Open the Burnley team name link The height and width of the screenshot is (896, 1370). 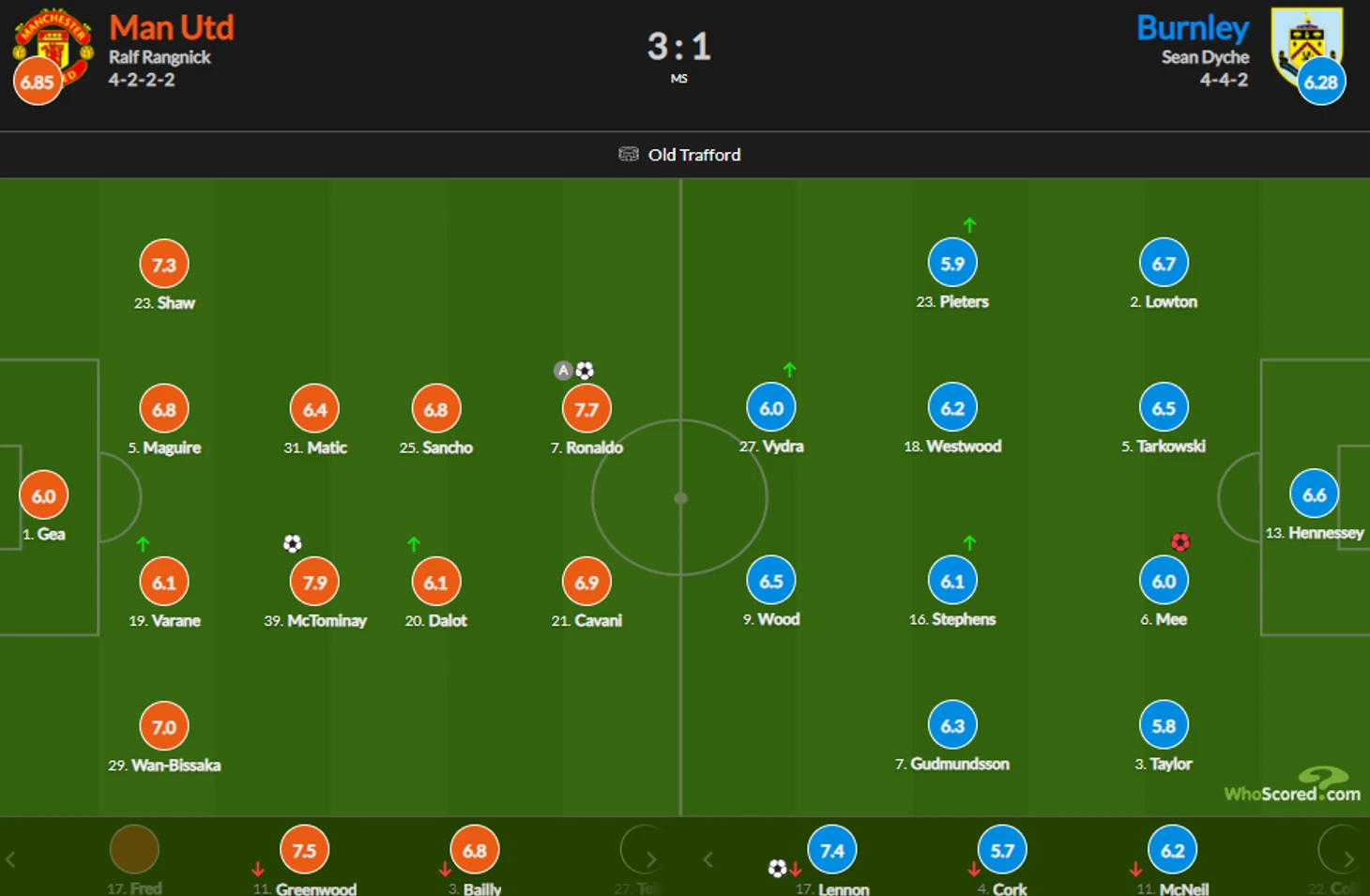[1192, 28]
